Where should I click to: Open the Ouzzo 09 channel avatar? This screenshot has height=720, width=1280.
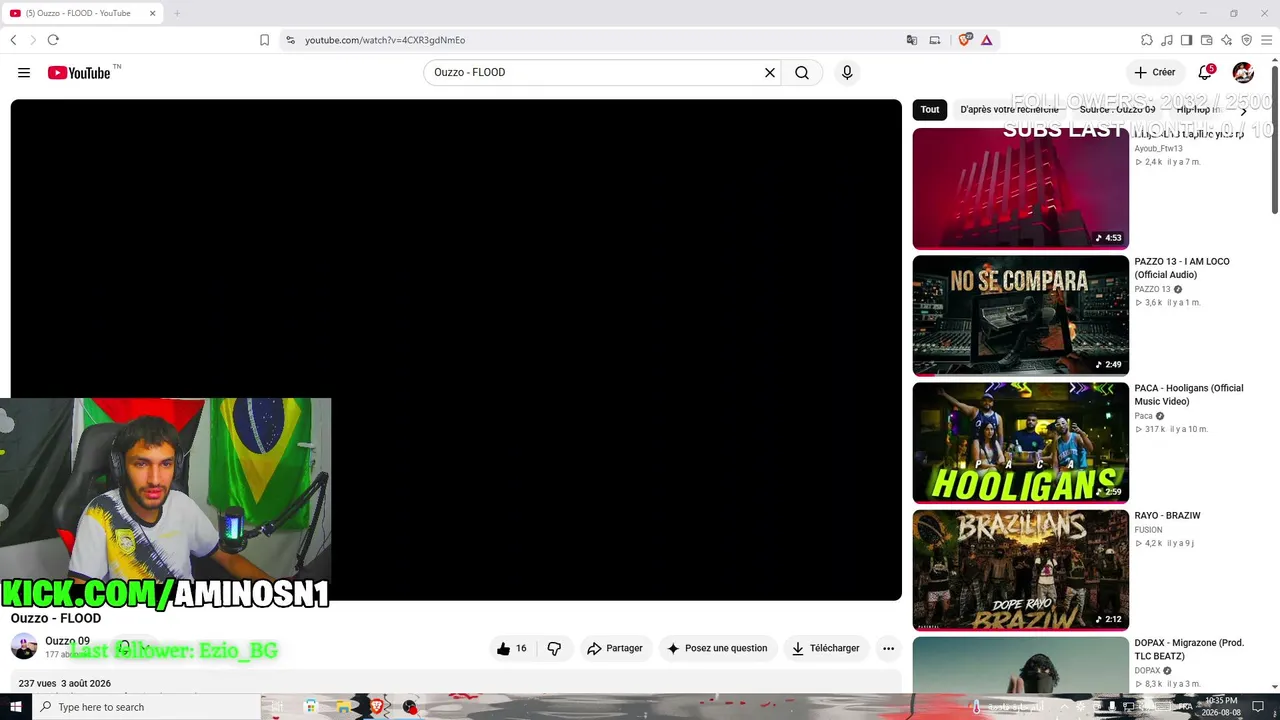(x=24, y=647)
